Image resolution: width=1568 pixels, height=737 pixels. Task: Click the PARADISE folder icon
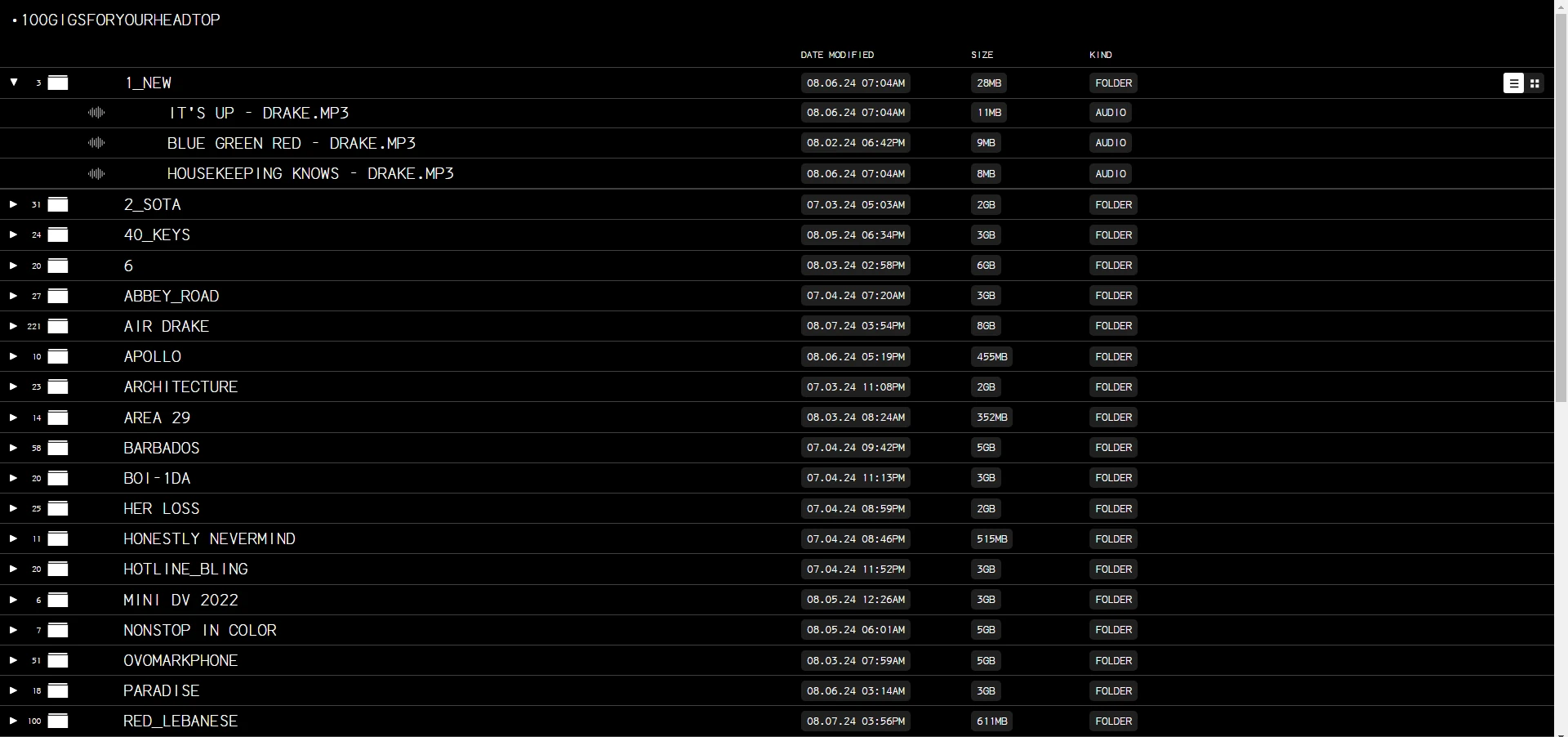(58, 690)
